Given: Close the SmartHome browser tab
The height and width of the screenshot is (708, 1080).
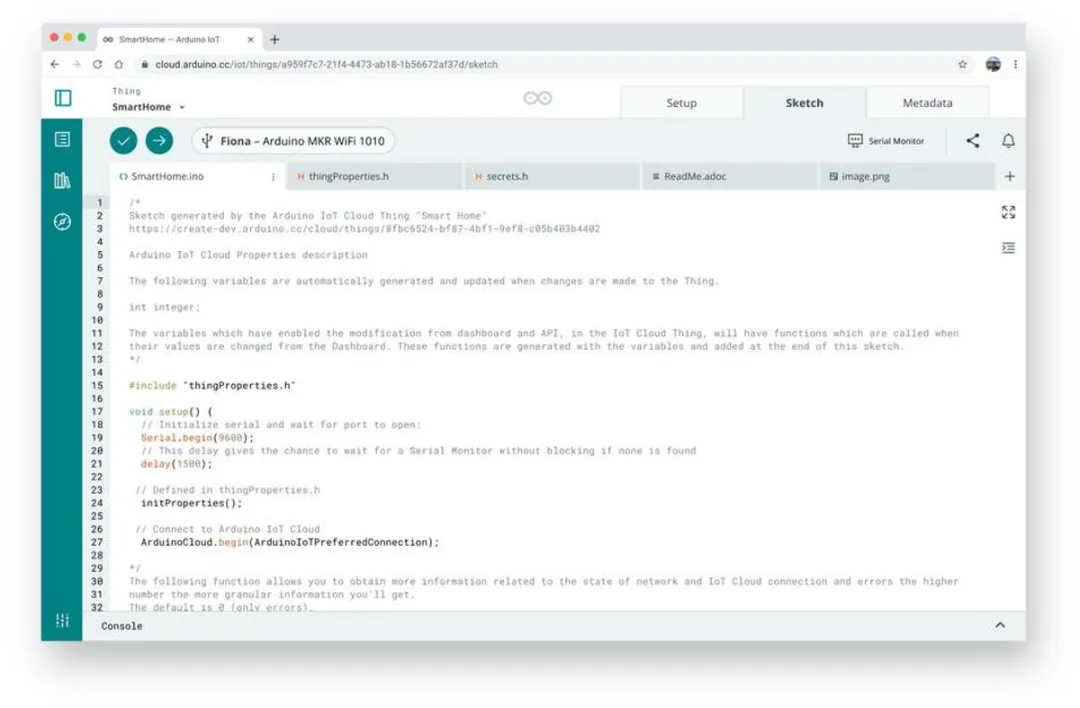Looking at the screenshot, I should pos(250,39).
